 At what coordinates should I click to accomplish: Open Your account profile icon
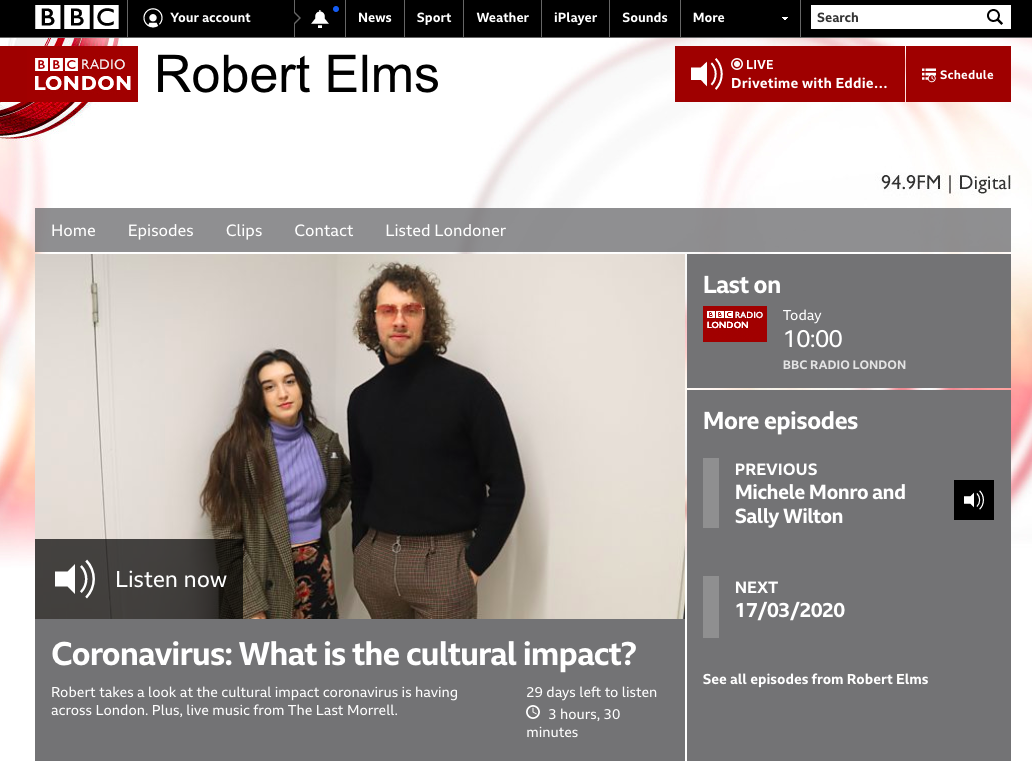153,18
